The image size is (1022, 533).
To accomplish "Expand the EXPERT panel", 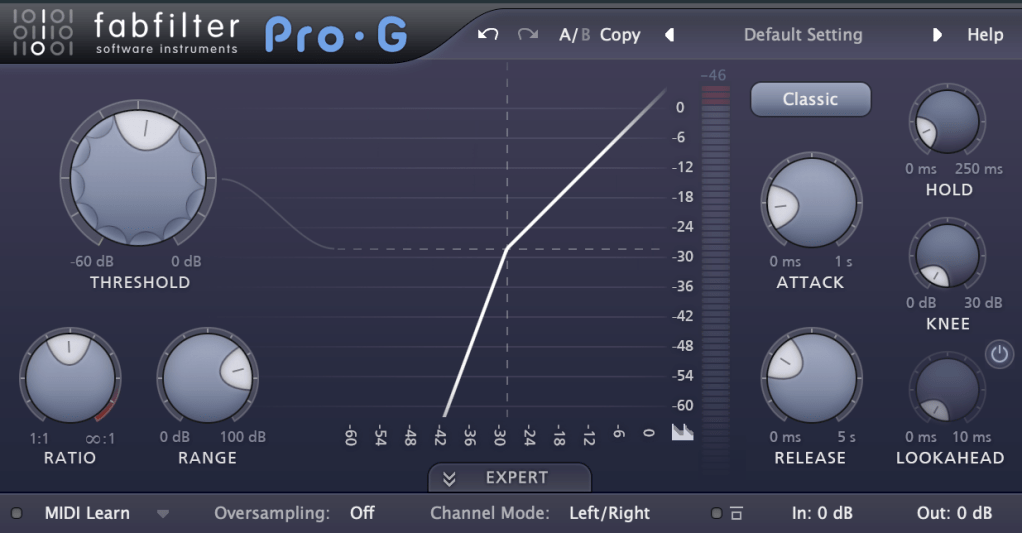I will coord(509,478).
